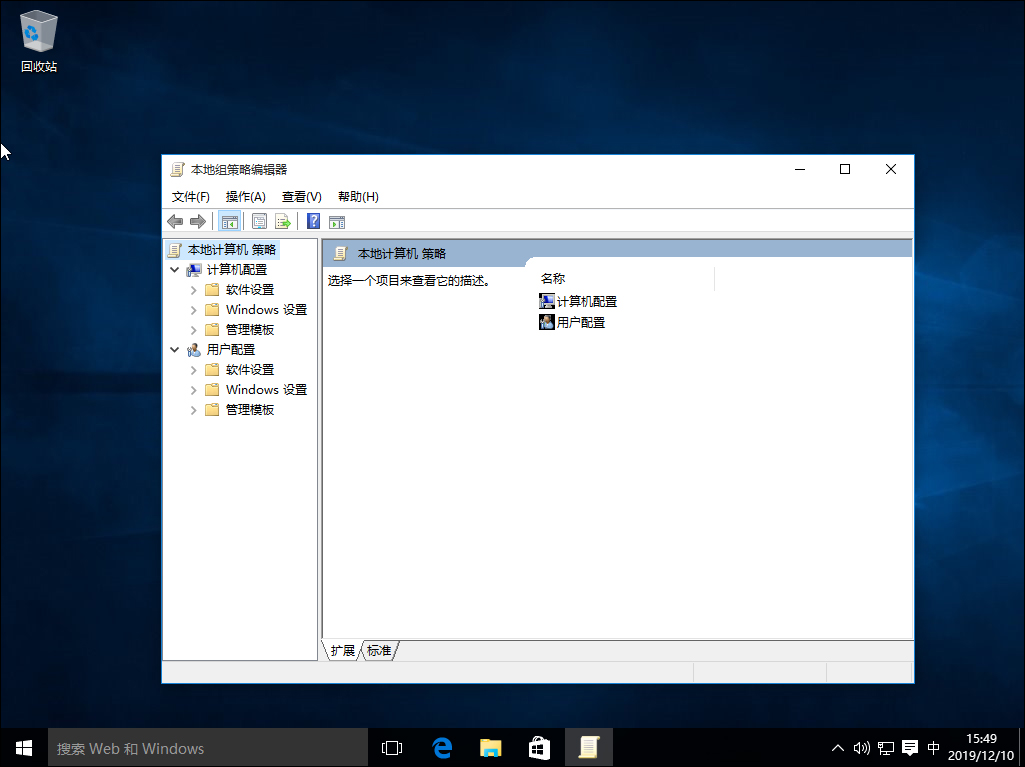1025x767 pixels.
Task: Launch Microsoft Edge from the taskbar
Action: click(441, 747)
